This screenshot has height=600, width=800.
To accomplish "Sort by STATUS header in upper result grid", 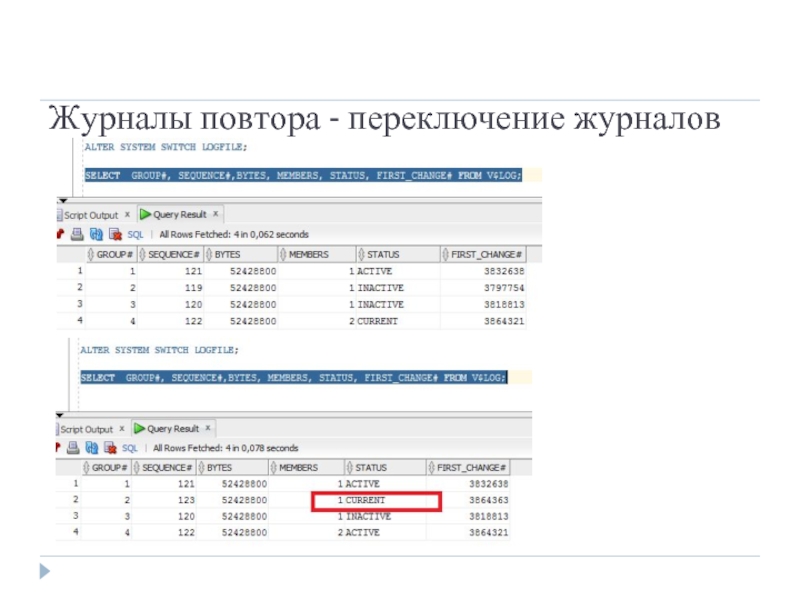I will [x=397, y=254].
